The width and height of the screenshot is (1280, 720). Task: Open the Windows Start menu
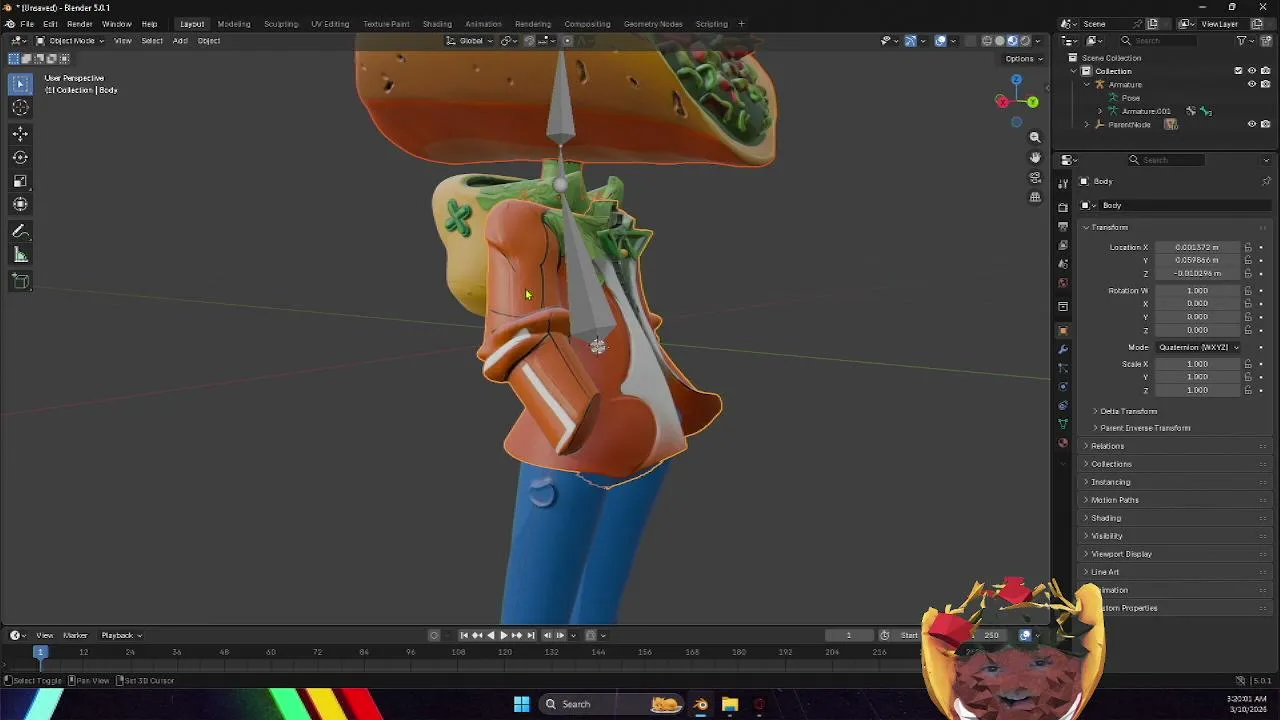click(x=521, y=704)
